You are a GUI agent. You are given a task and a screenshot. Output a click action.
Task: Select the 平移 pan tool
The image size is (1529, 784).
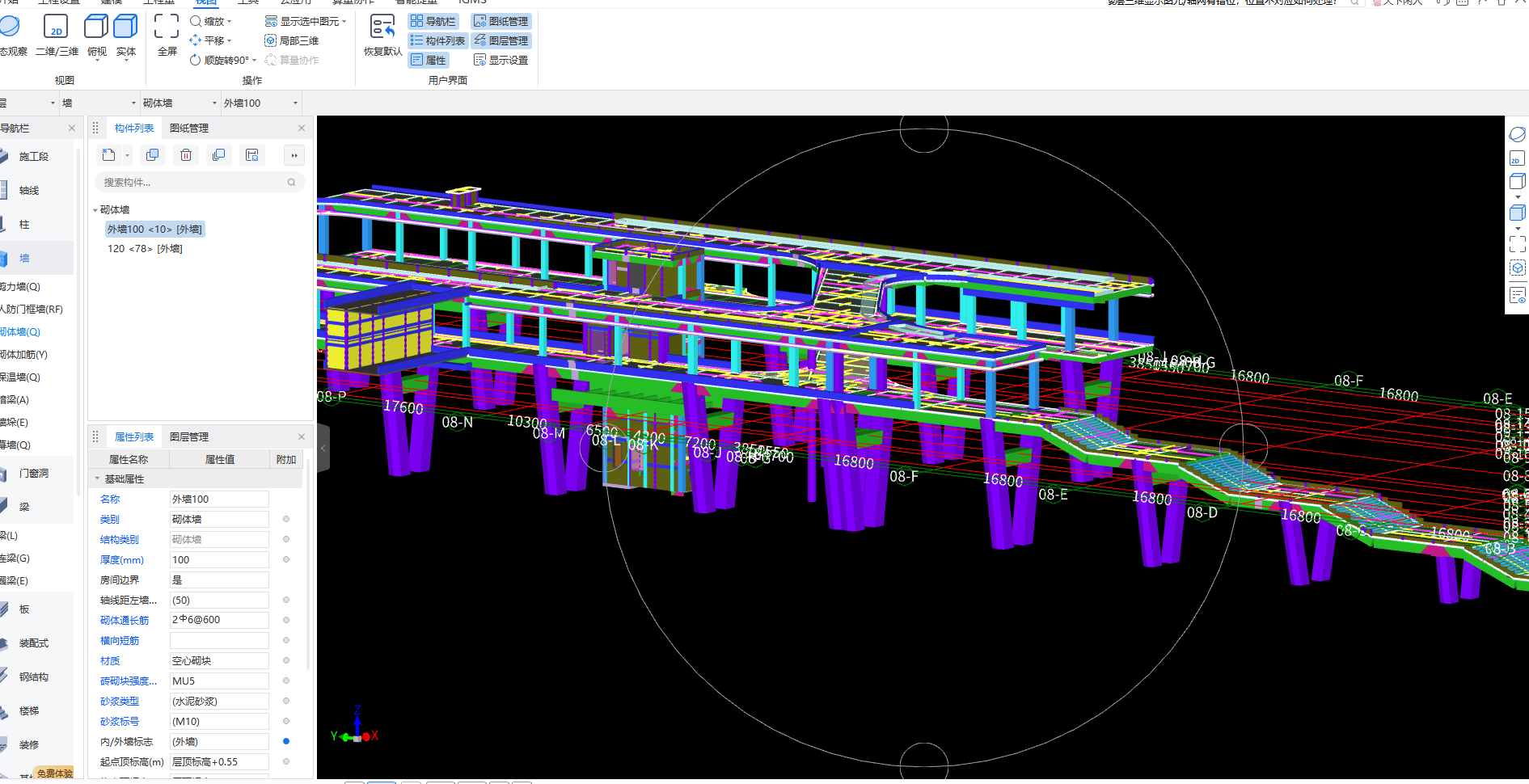(x=209, y=40)
